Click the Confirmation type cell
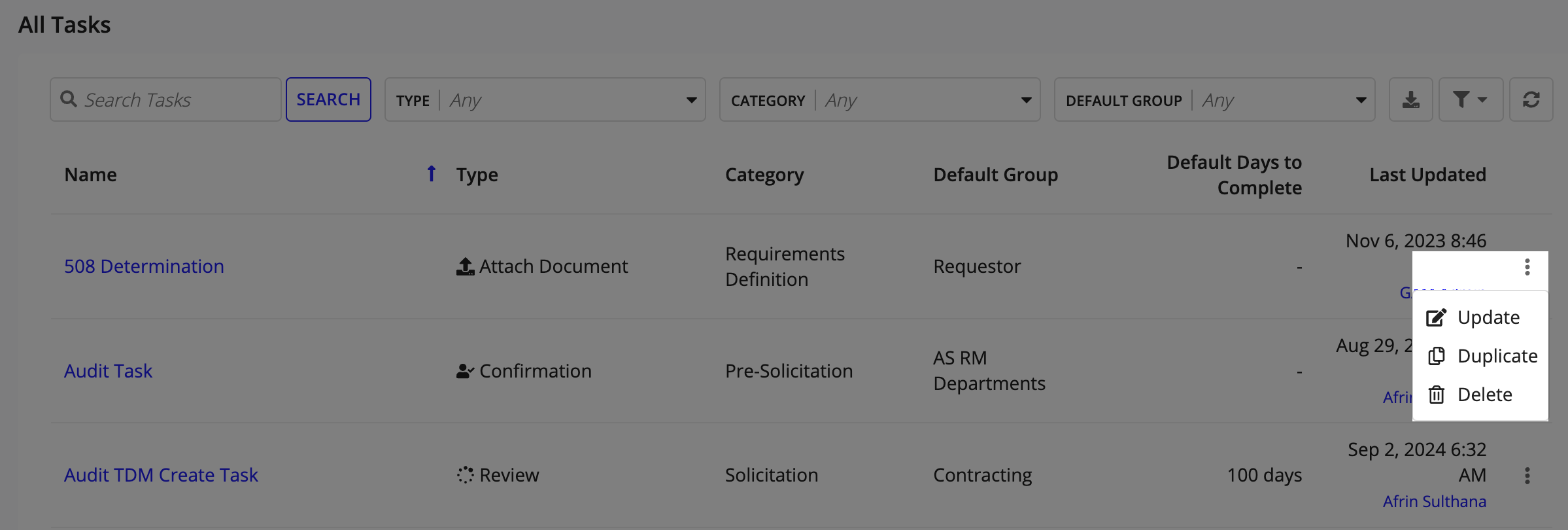Viewport: 1568px width, 530px height. pos(523,371)
